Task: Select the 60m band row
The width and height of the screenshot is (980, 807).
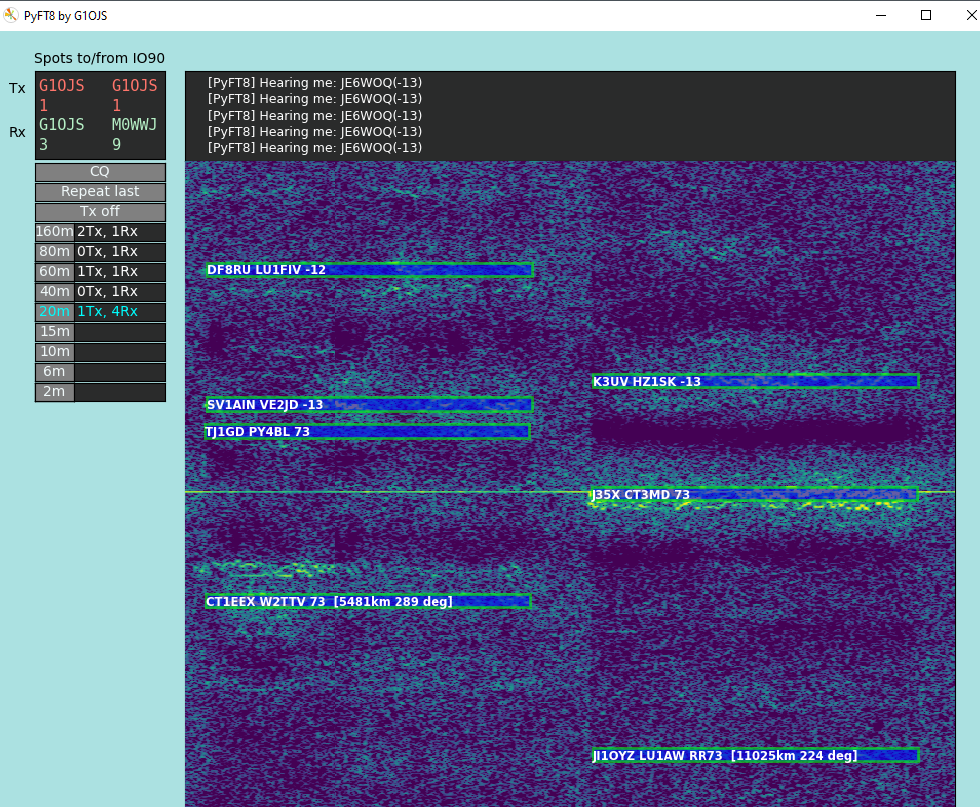Action: pyautogui.click(x=54, y=271)
